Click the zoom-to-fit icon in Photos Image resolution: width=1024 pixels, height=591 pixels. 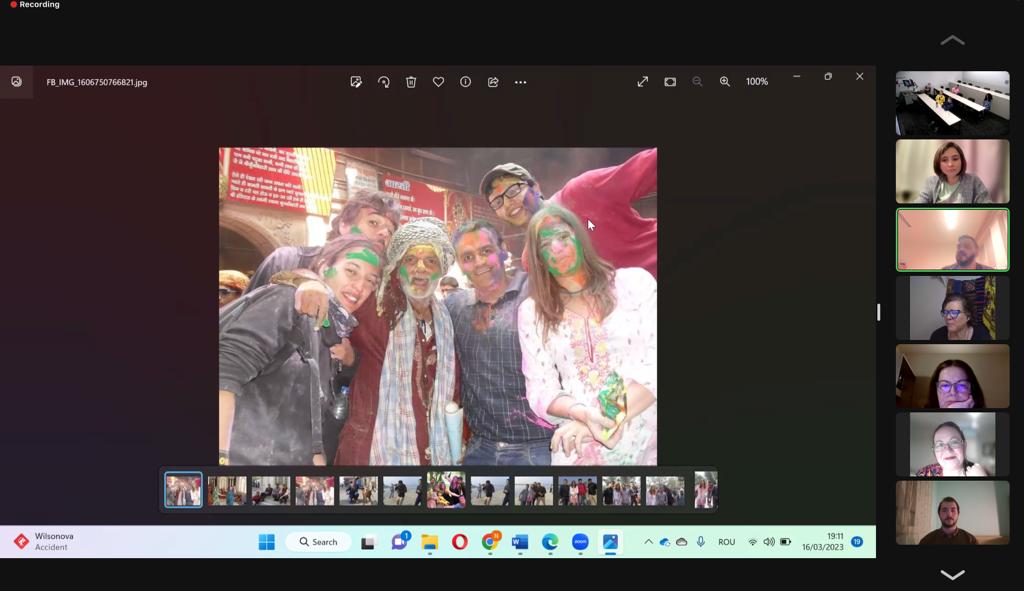[x=670, y=82]
